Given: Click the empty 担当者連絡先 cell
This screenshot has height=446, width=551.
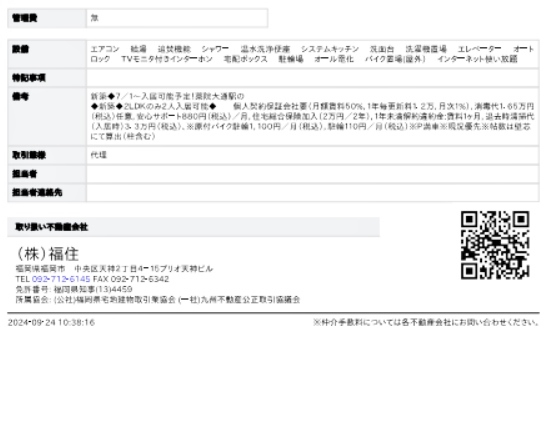Looking at the screenshot, I should tap(312, 193).
